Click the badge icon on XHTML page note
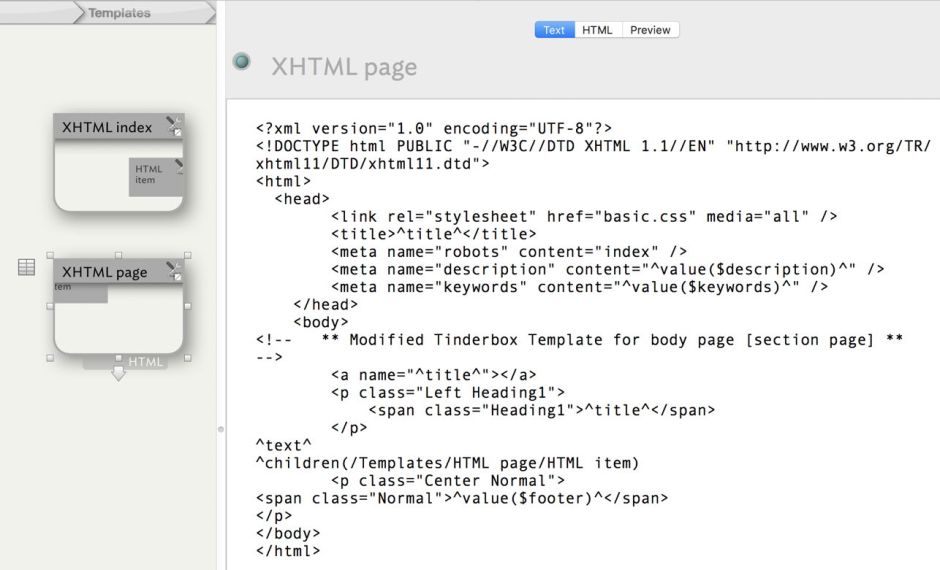Viewport: 940px width, 570px height. point(174,269)
